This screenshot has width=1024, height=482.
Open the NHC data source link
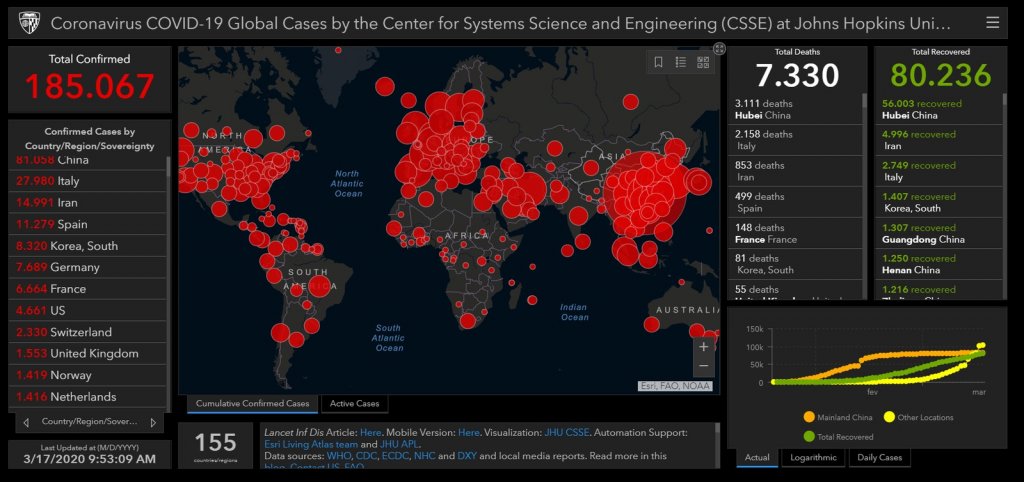424,456
